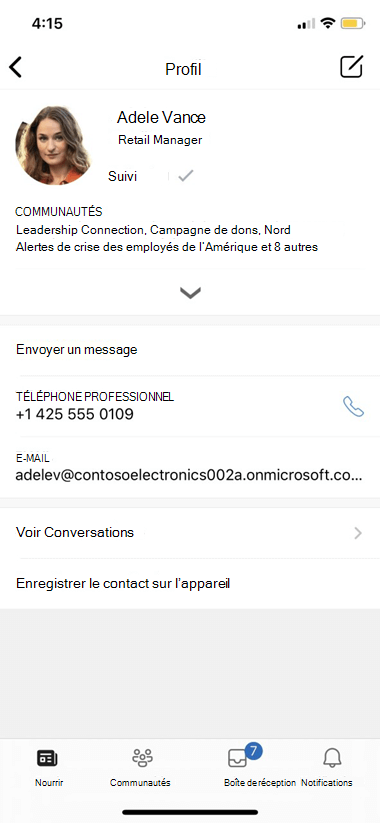The width and height of the screenshot is (380, 823).
Task: Toggle the Suivi following label
Action: (122, 177)
